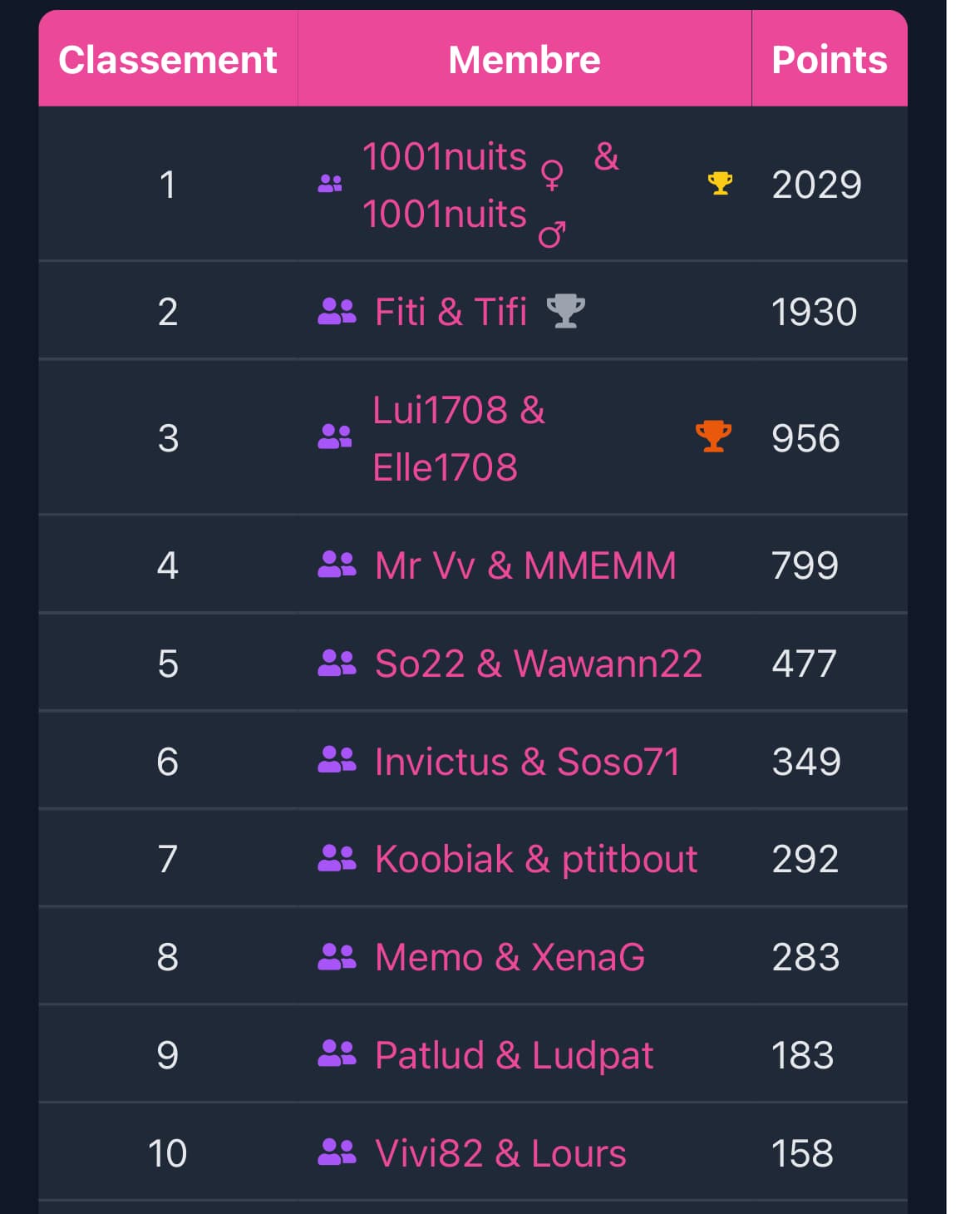980x1214 pixels.
Task: Click the Membre column header
Action: coord(524,60)
